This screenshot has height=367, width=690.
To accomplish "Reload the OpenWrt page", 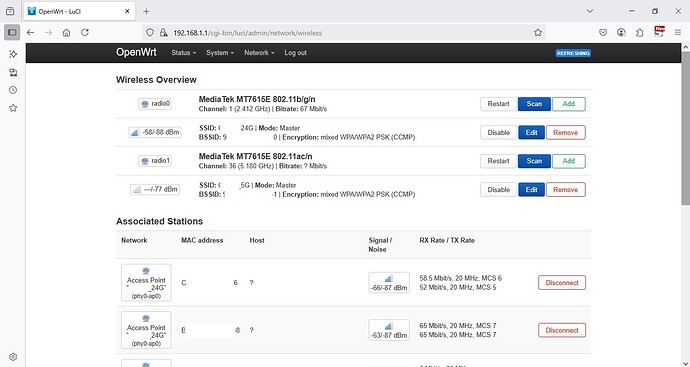I will (x=85, y=33).
